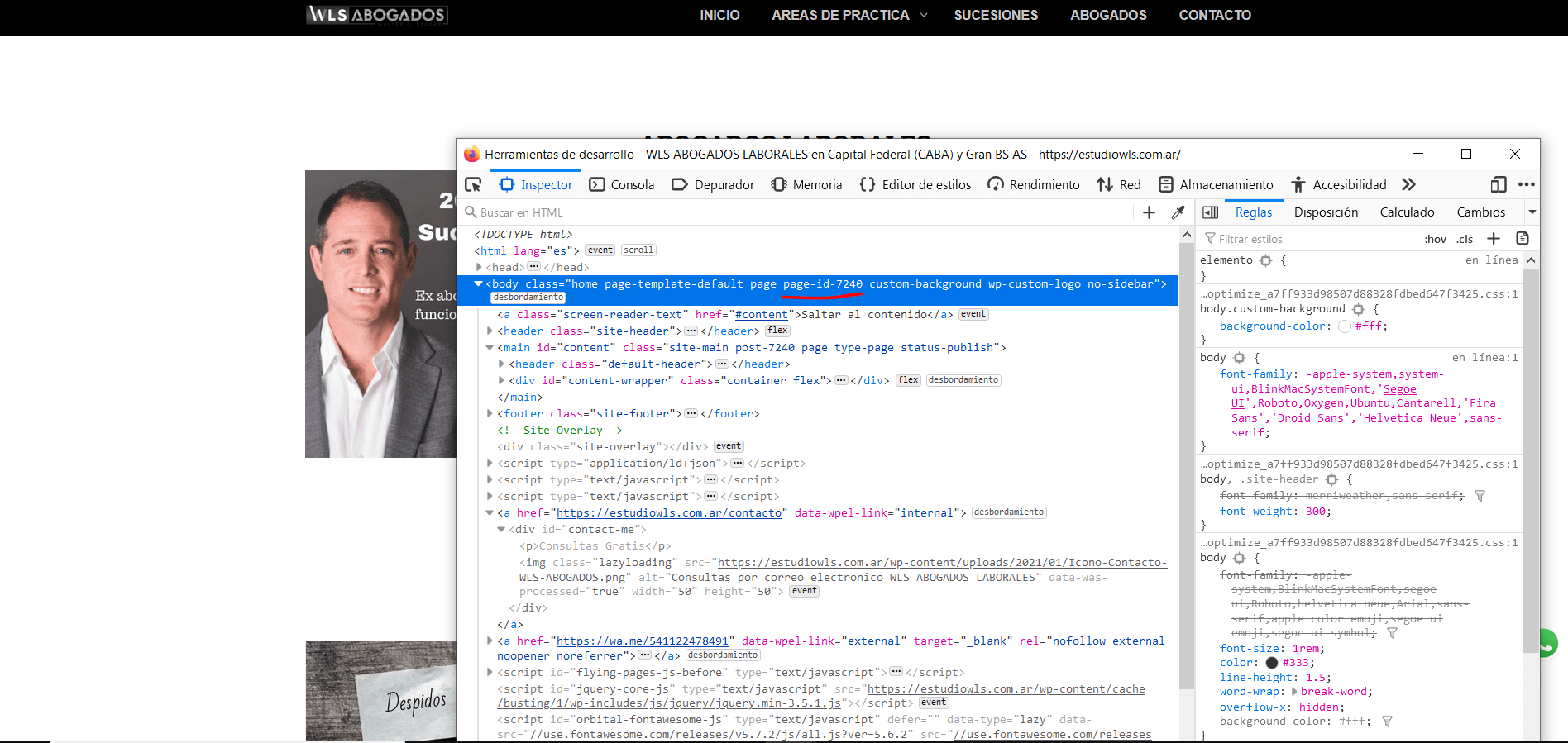Click scroll badge on html element
The image size is (1568, 743).
point(638,250)
